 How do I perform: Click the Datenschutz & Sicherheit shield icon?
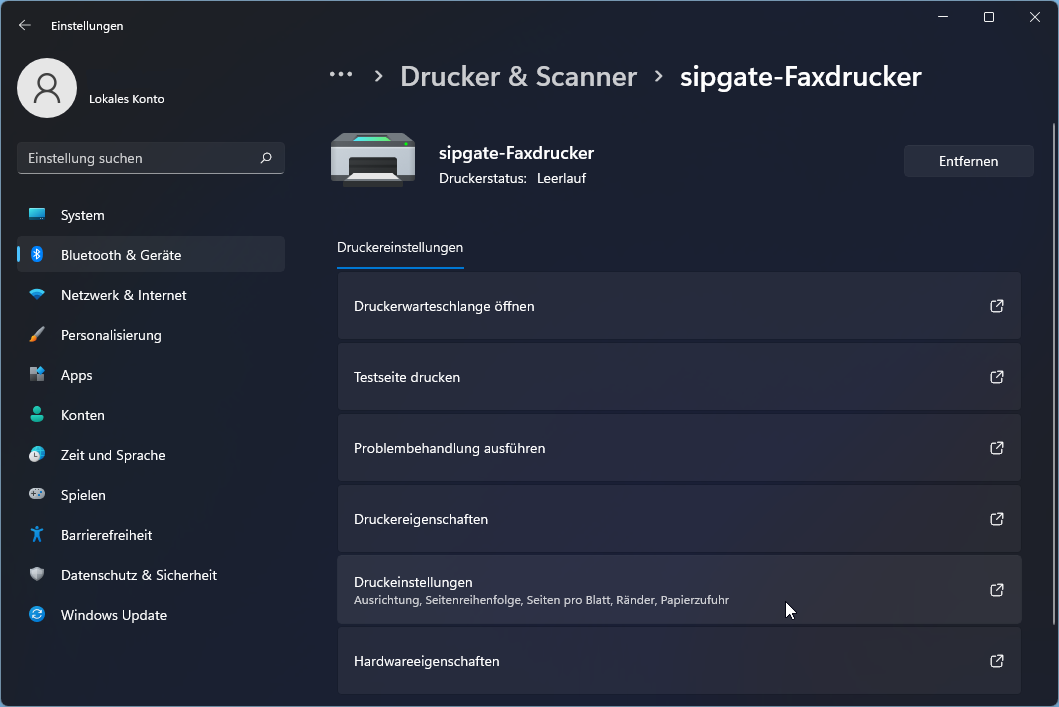[x=37, y=575]
